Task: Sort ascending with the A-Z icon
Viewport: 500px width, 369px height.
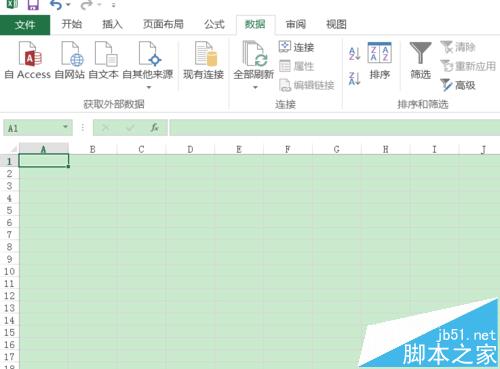Action: pos(354,54)
